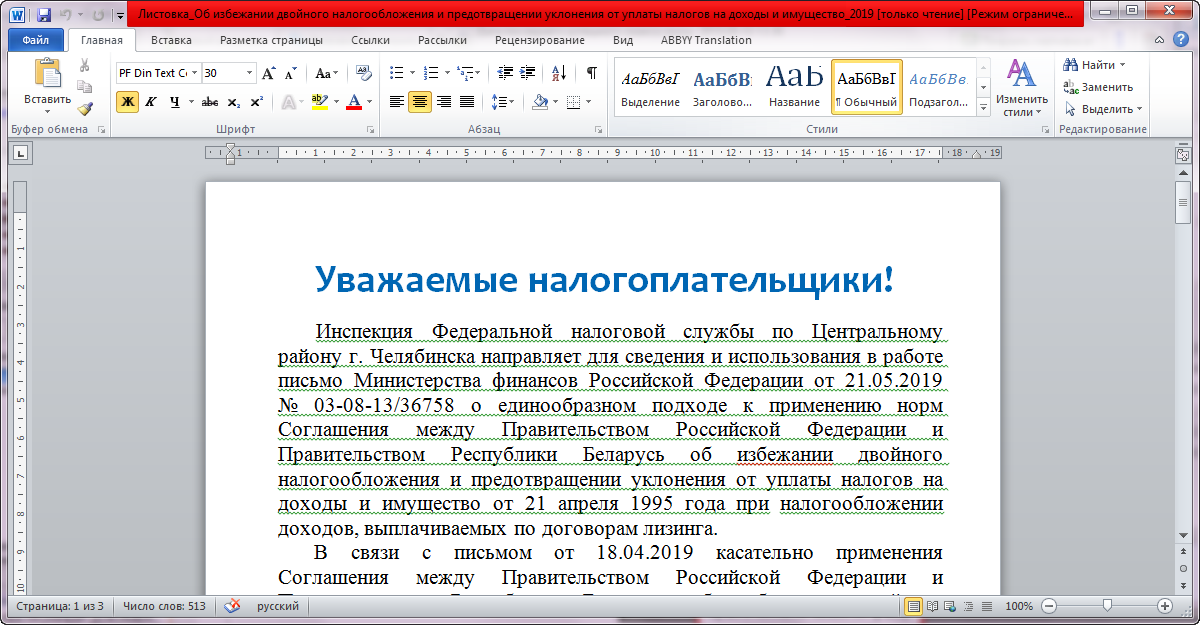
Task: Clear all formatting from the selection
Action: (x=363, y=73)
